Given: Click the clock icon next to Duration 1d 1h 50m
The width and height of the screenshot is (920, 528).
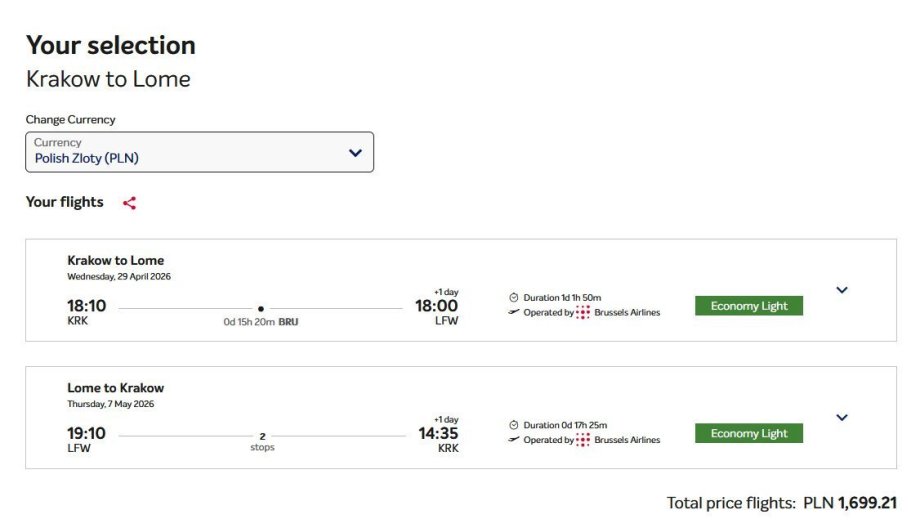Looking at the screenshot, I should [x=514, y=298].
